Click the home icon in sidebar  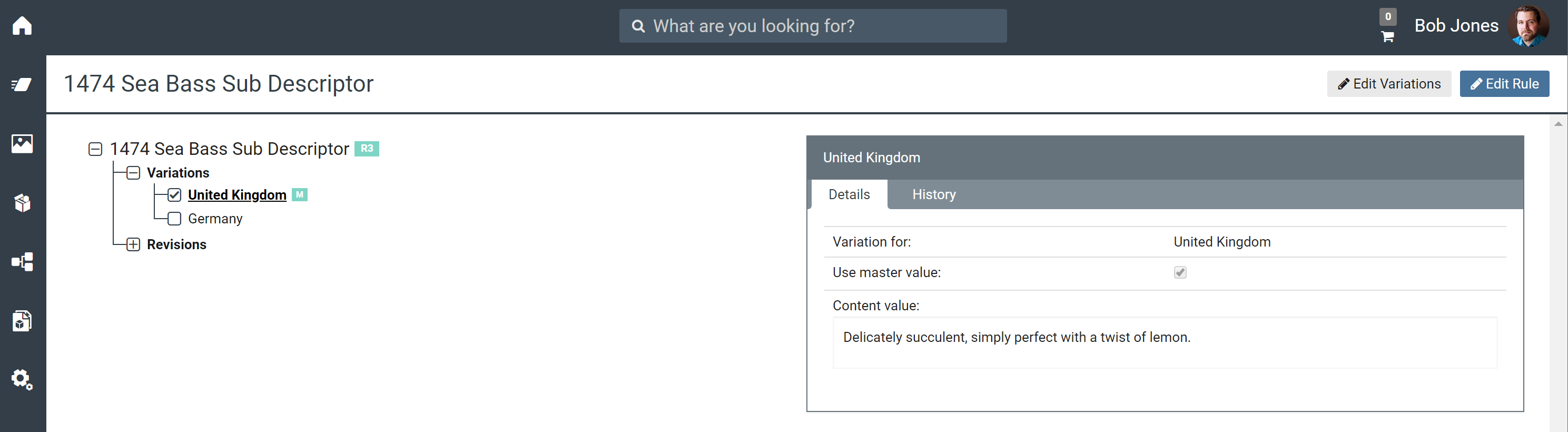point(23,26)
